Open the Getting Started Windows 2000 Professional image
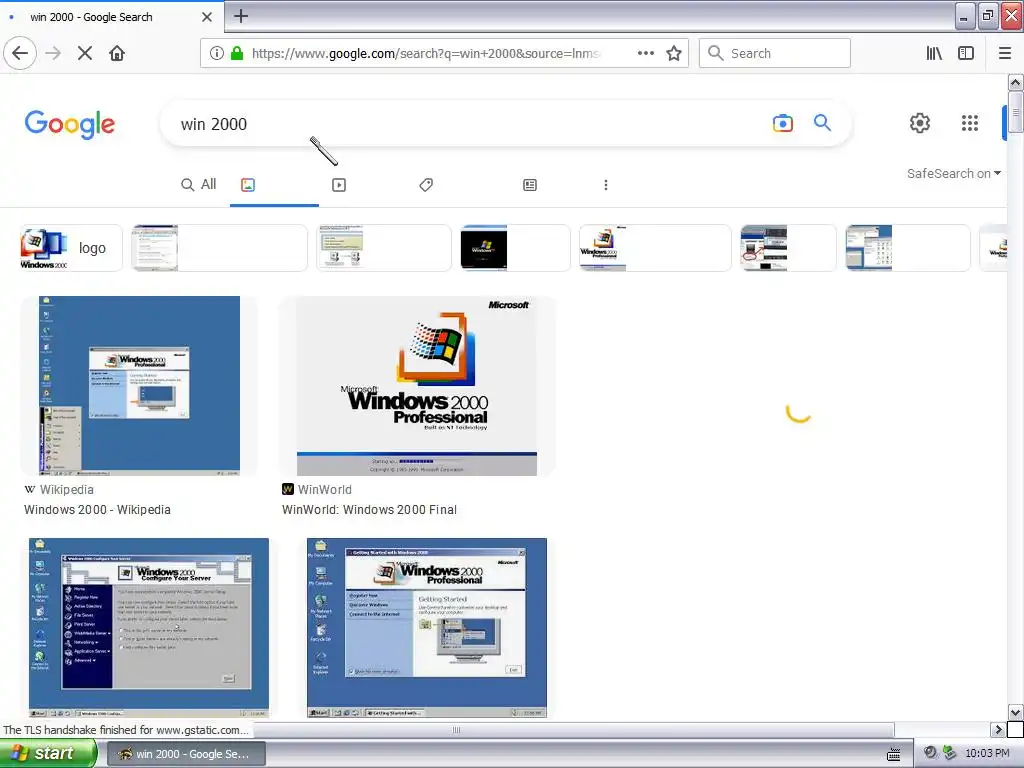The image size is (1024, 768). tap(427, 628)
